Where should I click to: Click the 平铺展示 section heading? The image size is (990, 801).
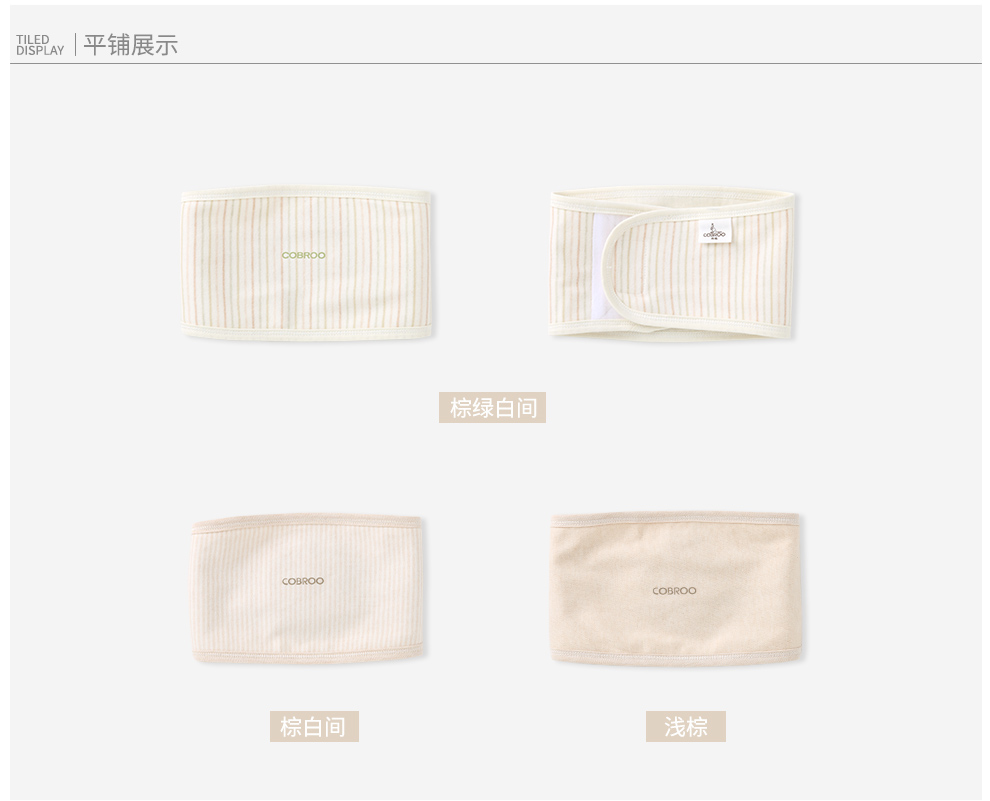coord(131,45)
